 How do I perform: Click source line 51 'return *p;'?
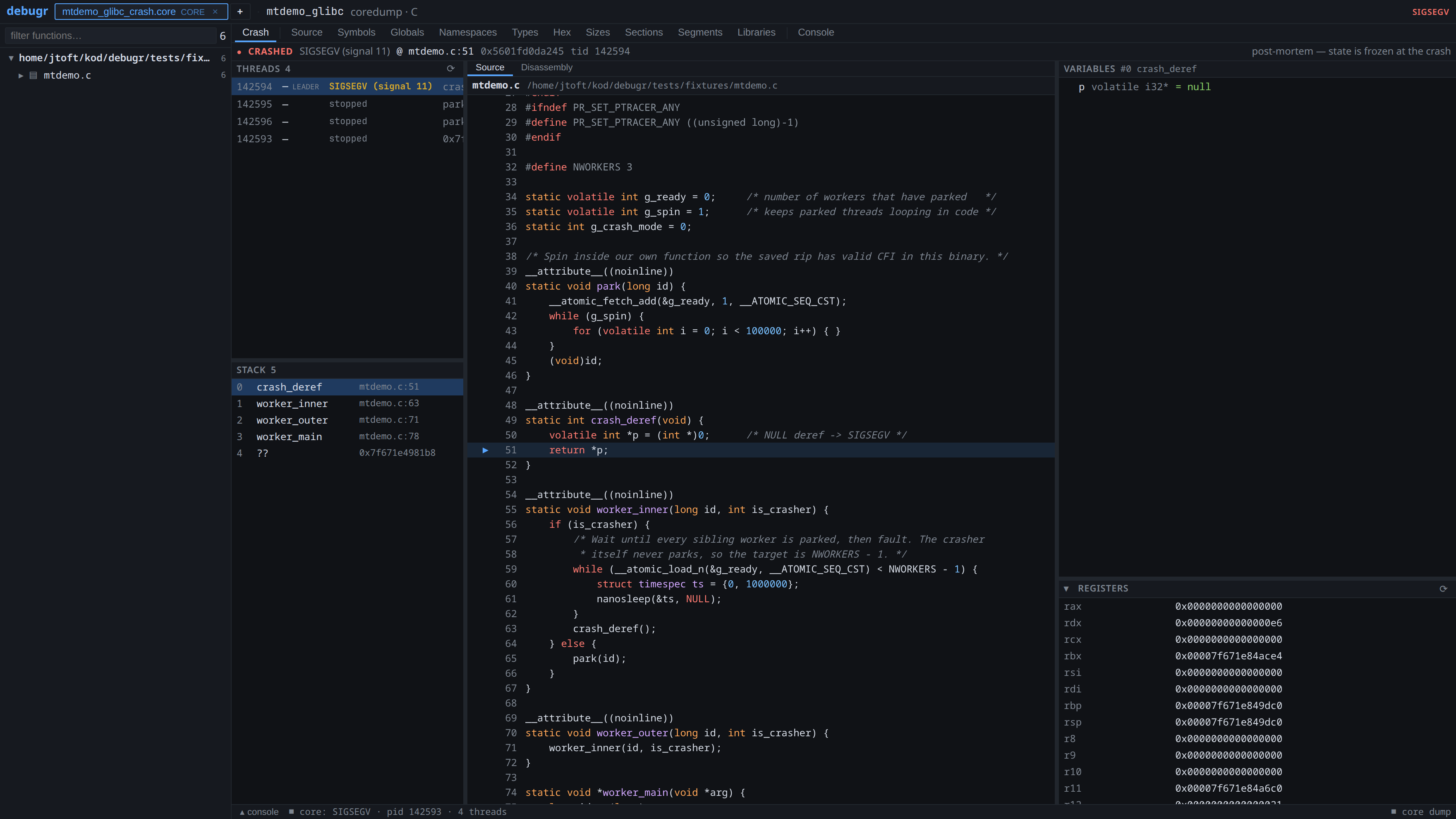coord(761,450)
